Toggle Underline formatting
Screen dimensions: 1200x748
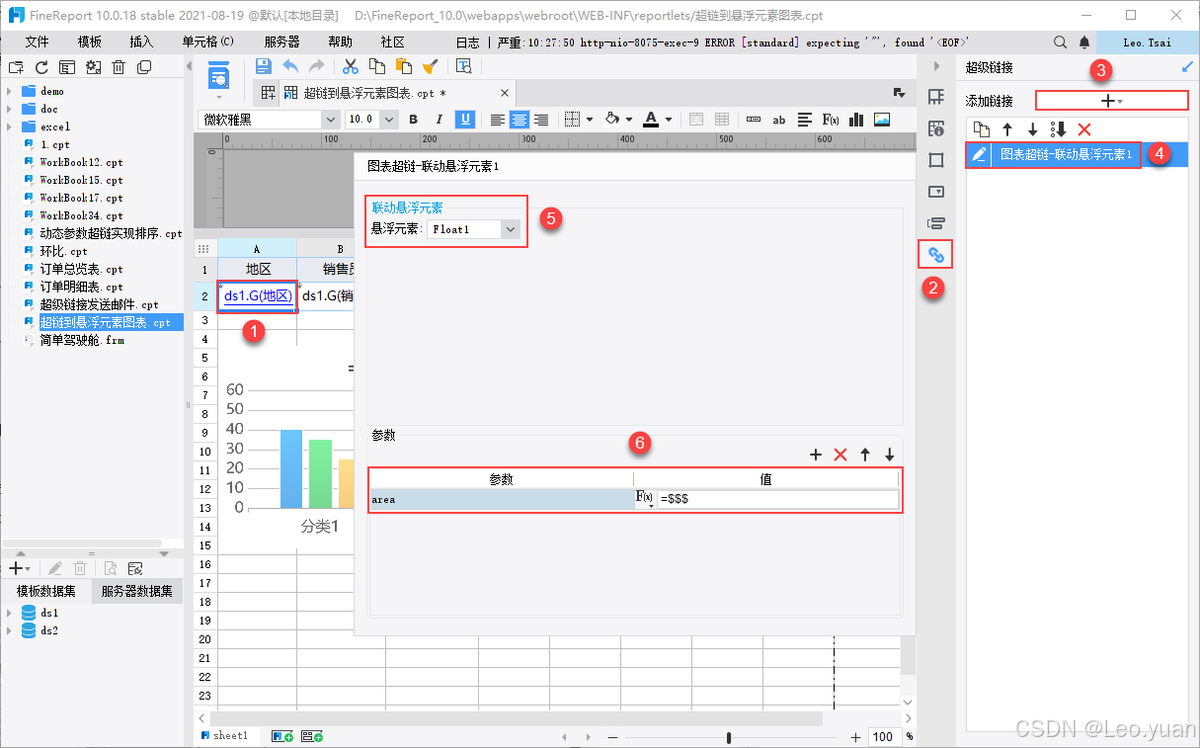tap(465, 119)
